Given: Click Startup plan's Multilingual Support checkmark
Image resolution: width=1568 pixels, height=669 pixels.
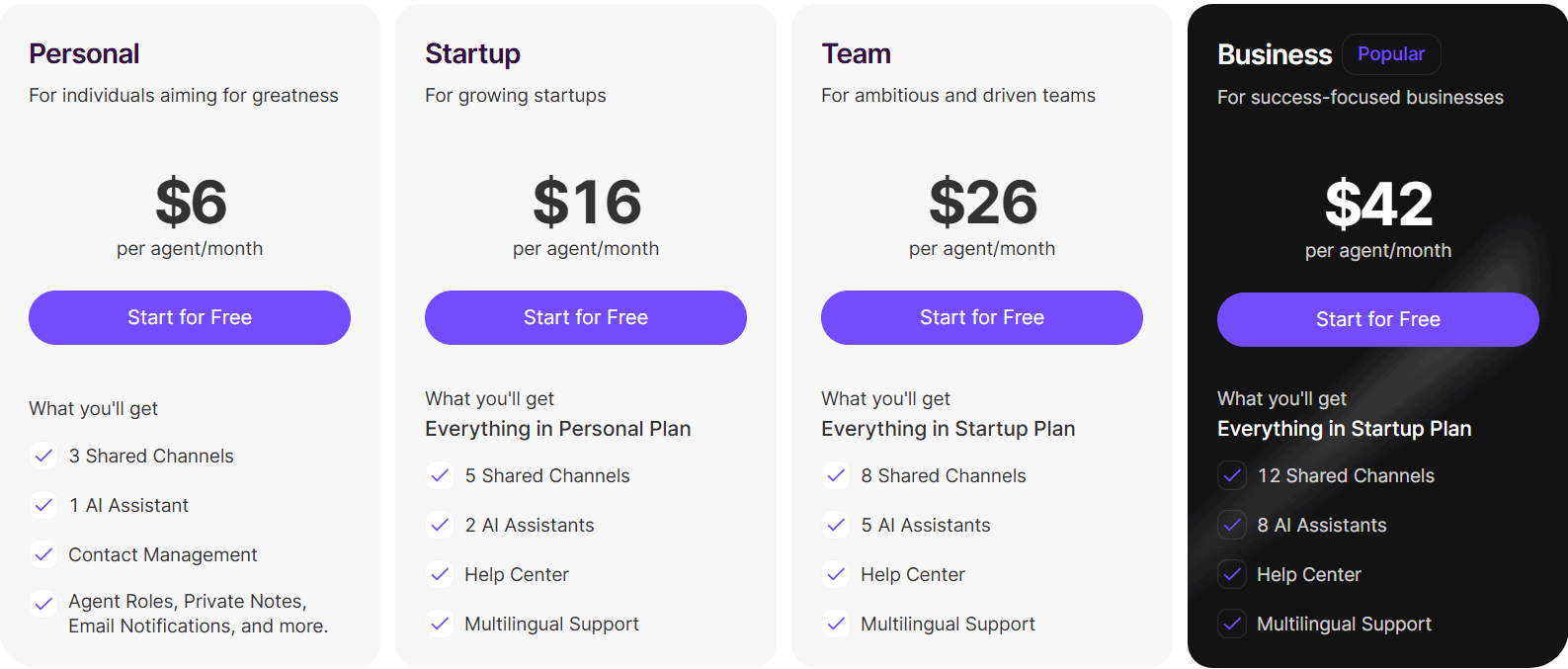Looking at the screenshot, I should (x=440, y=624).
